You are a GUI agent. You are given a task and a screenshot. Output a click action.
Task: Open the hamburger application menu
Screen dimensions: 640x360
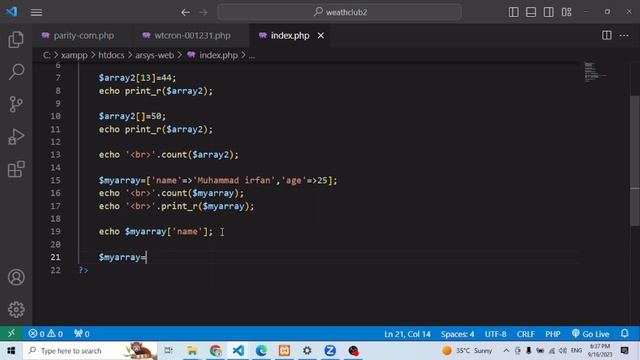point(36,12)
